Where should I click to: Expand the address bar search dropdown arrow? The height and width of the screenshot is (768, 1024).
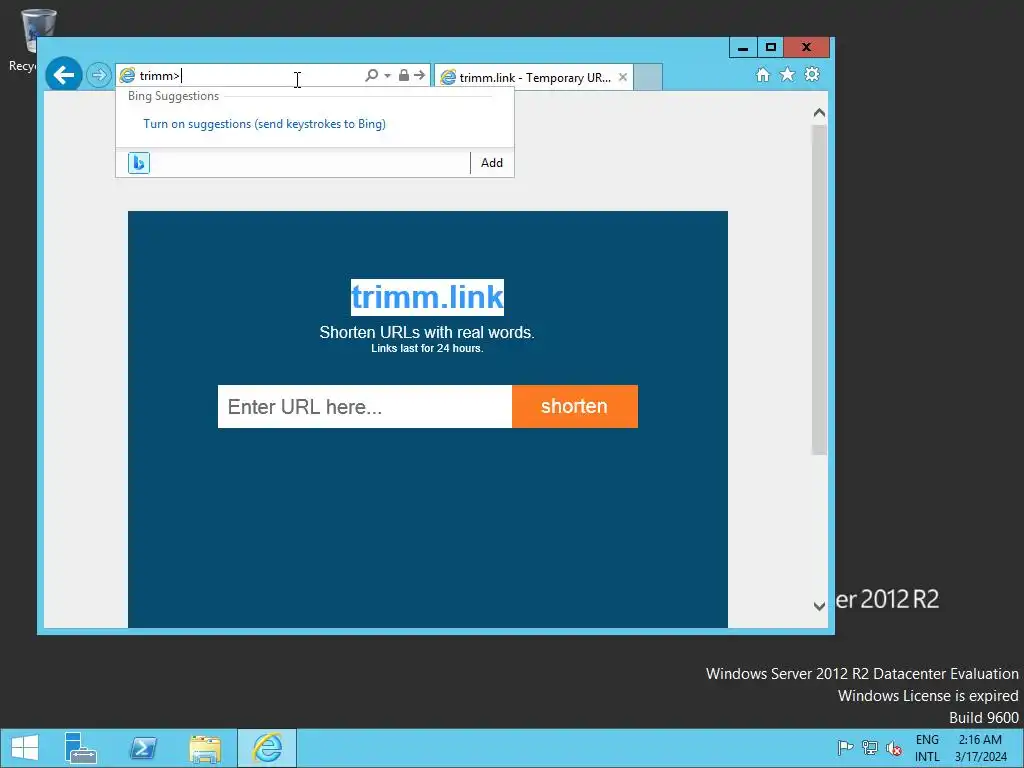[387, 76]
